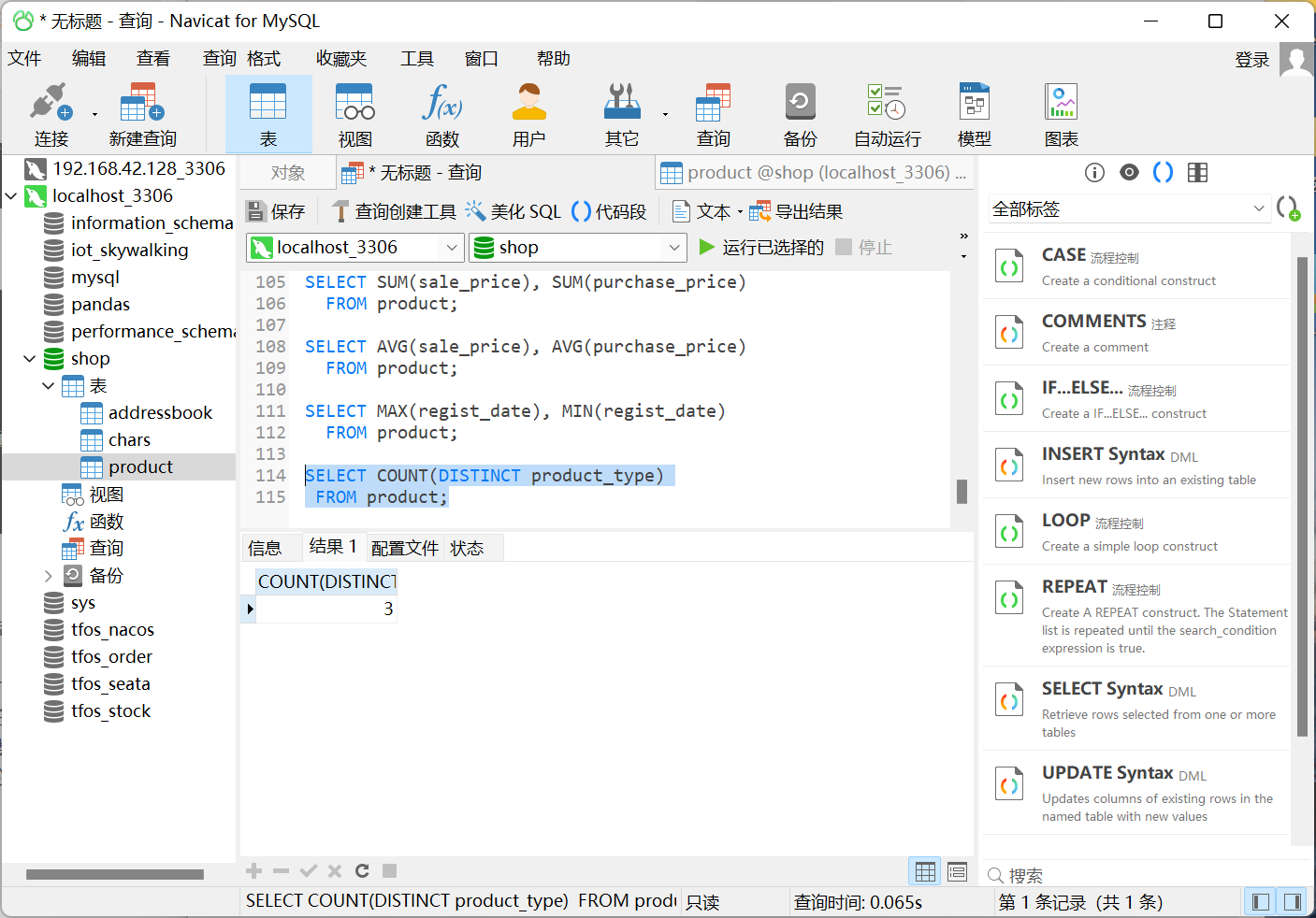Open the 查询创建工具 query builder

coord(395,212)
